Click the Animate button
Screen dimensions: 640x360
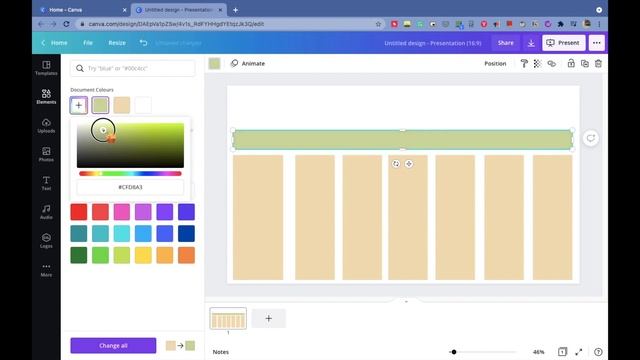[x=248, y=64]
